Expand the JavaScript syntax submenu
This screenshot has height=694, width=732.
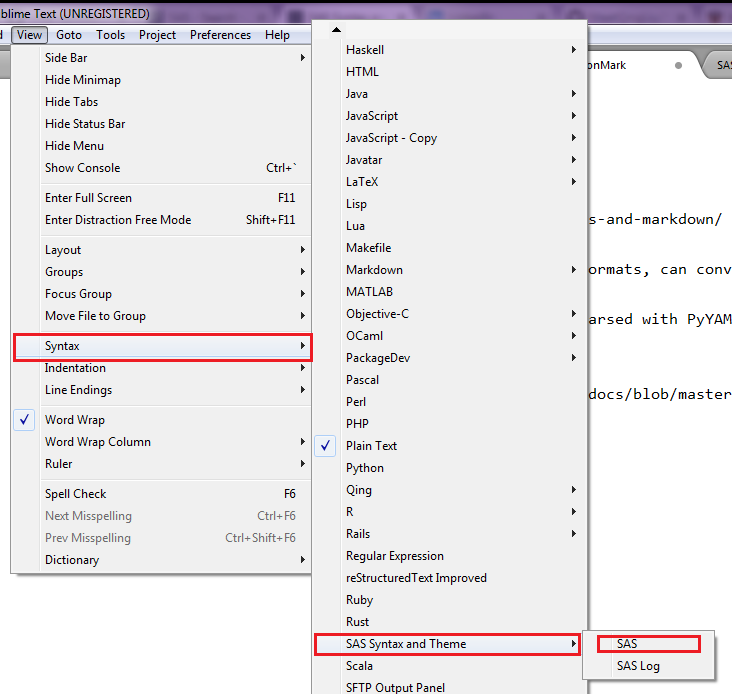click(x=449, y=116)
